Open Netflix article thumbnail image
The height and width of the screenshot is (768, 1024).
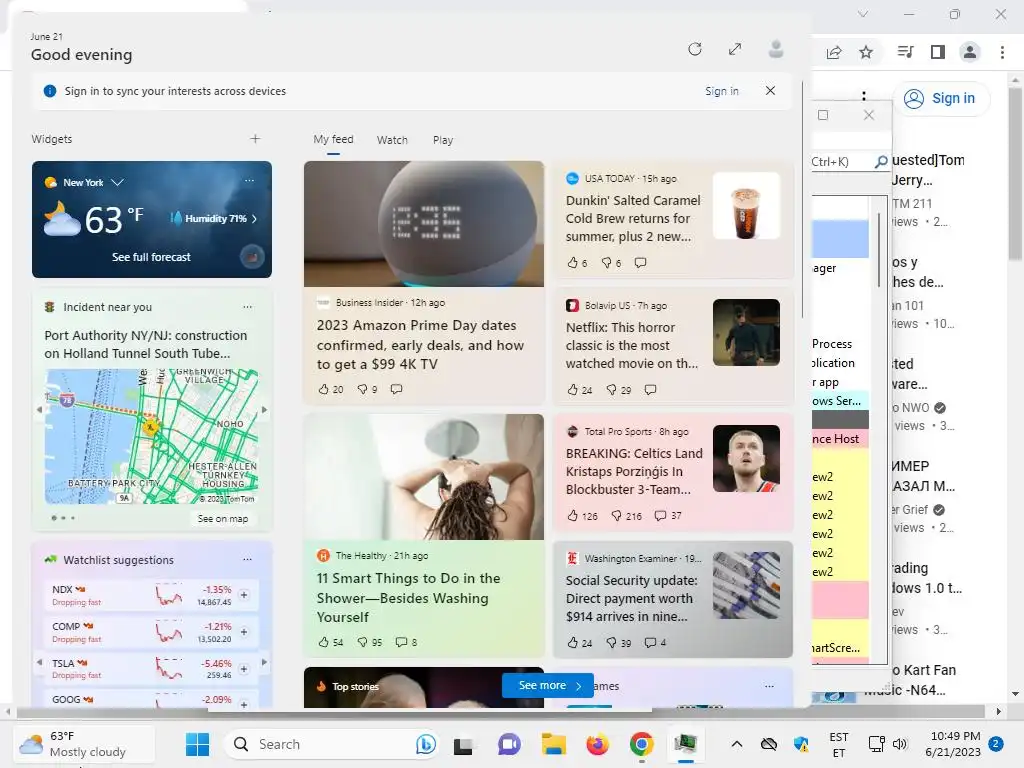point(746,332)
